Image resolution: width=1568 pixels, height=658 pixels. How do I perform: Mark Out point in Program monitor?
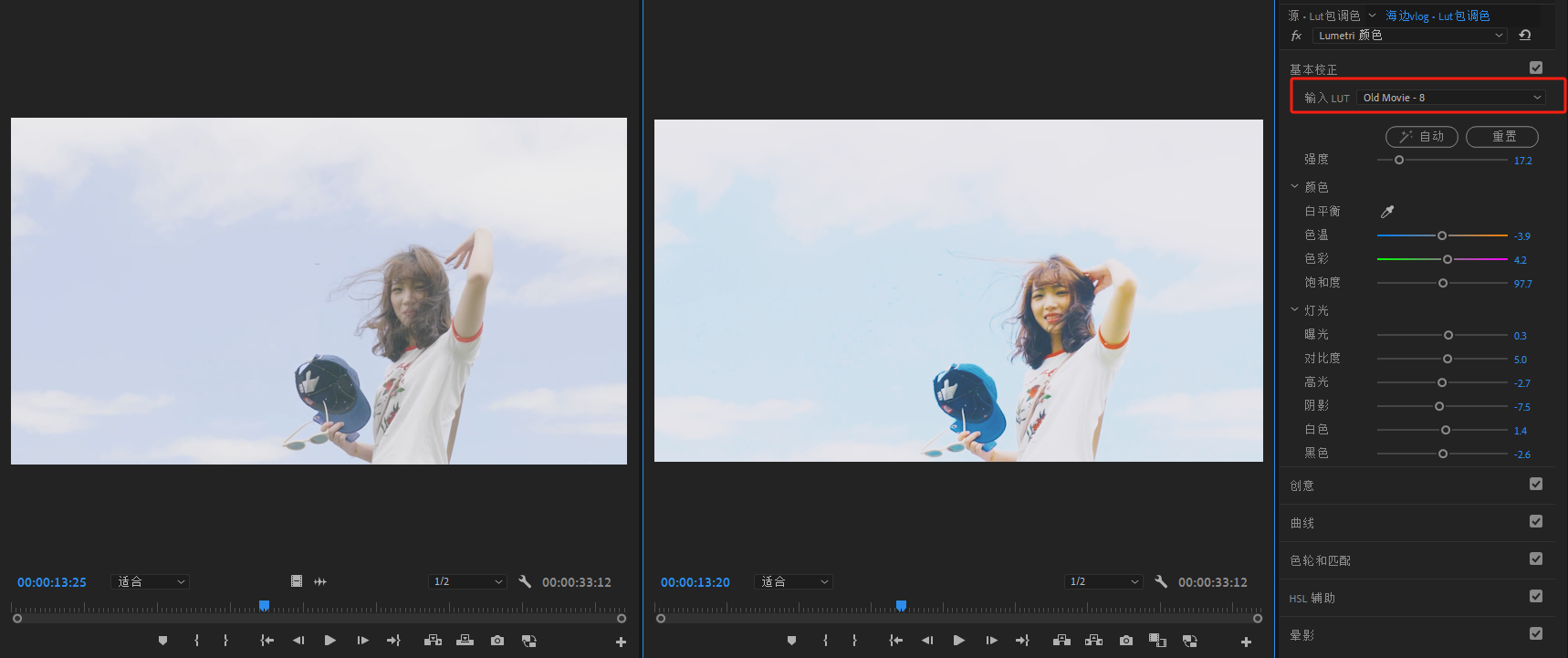(854, 641)
